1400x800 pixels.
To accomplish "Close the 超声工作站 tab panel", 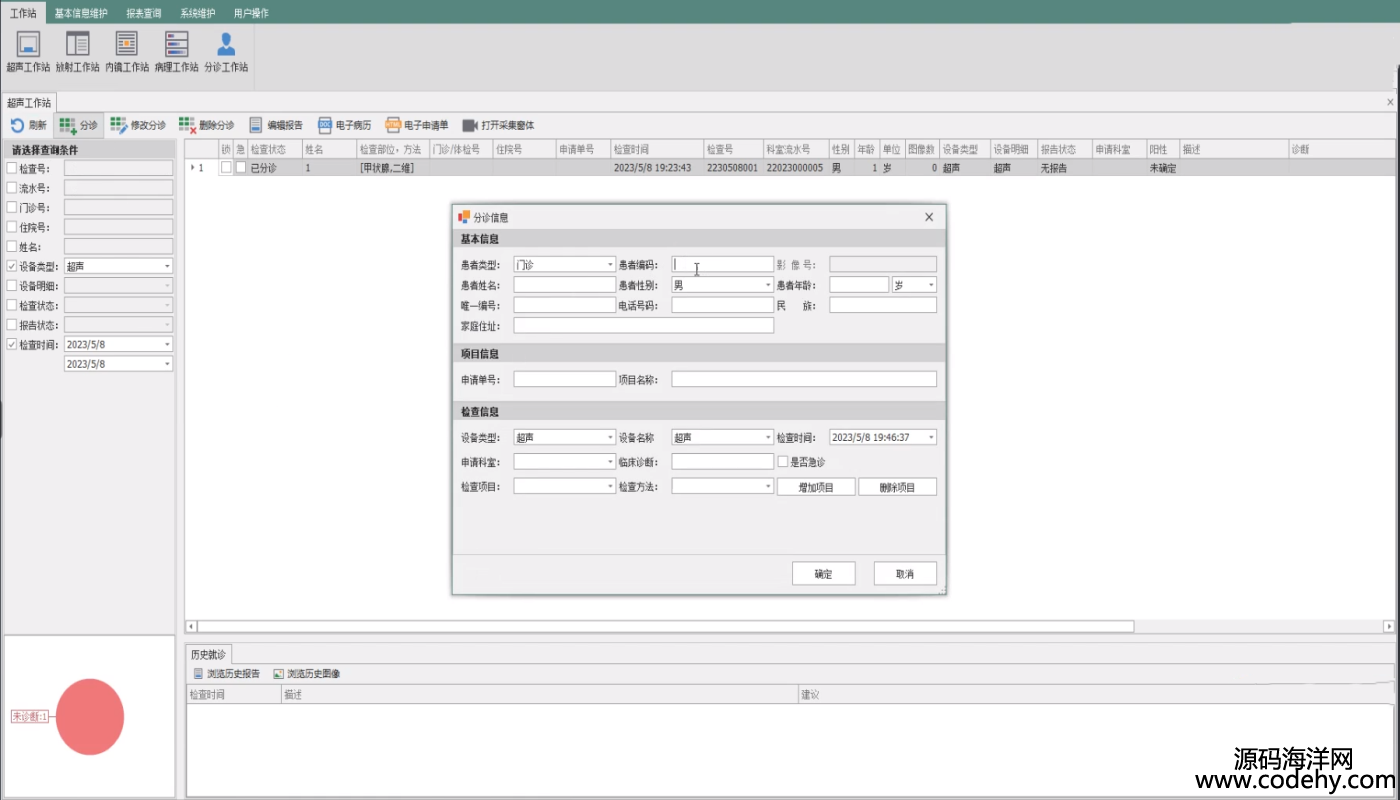I will 1390,102.
